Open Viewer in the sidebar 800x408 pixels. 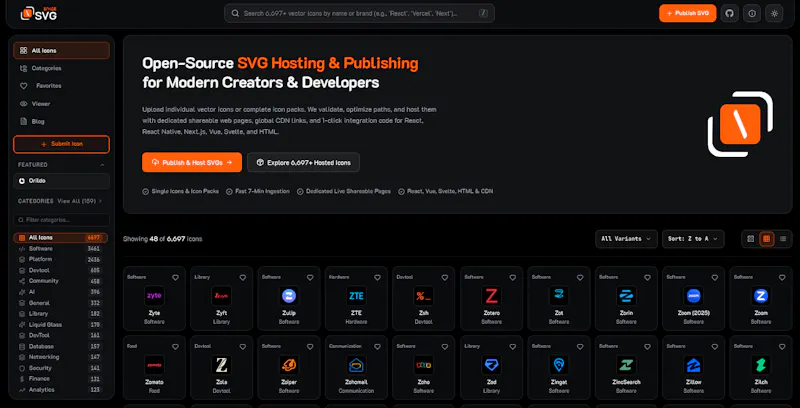click(x=61, y=104)
